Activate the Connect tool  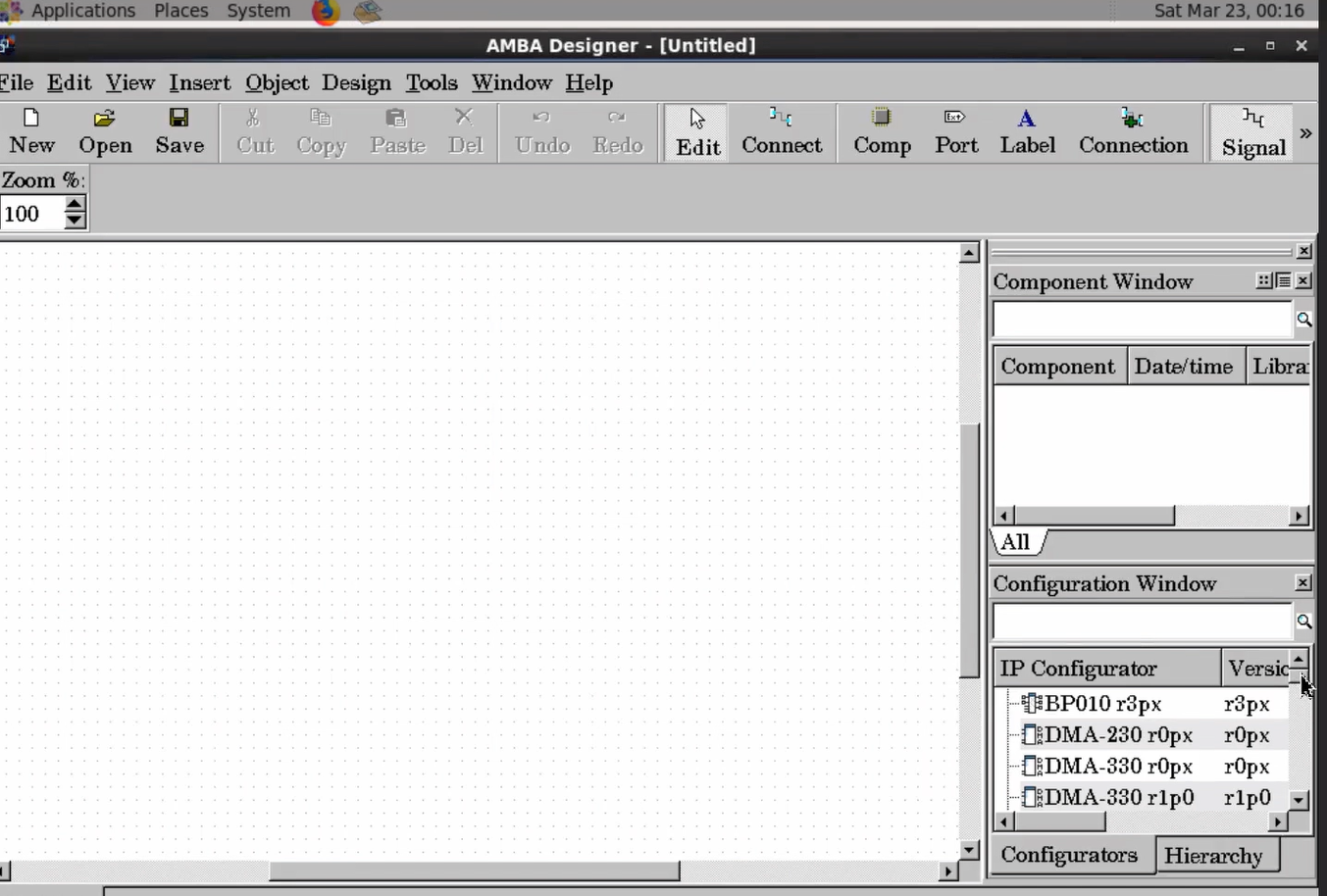coord(782,132)
